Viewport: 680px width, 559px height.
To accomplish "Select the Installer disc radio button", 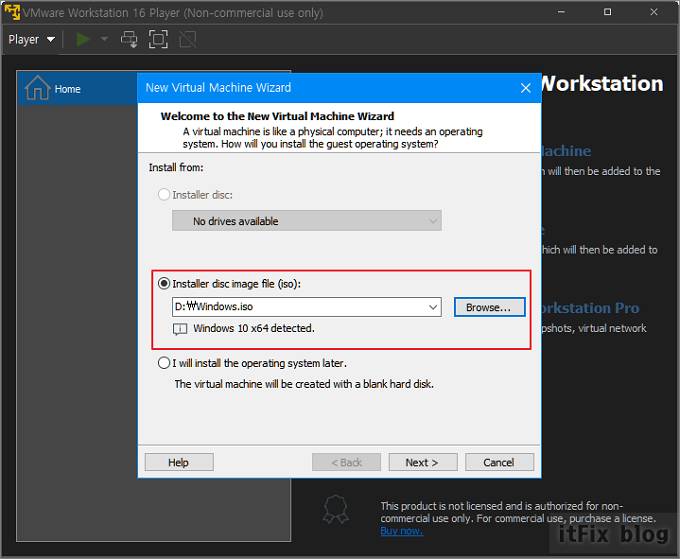I will click(163, 194).
